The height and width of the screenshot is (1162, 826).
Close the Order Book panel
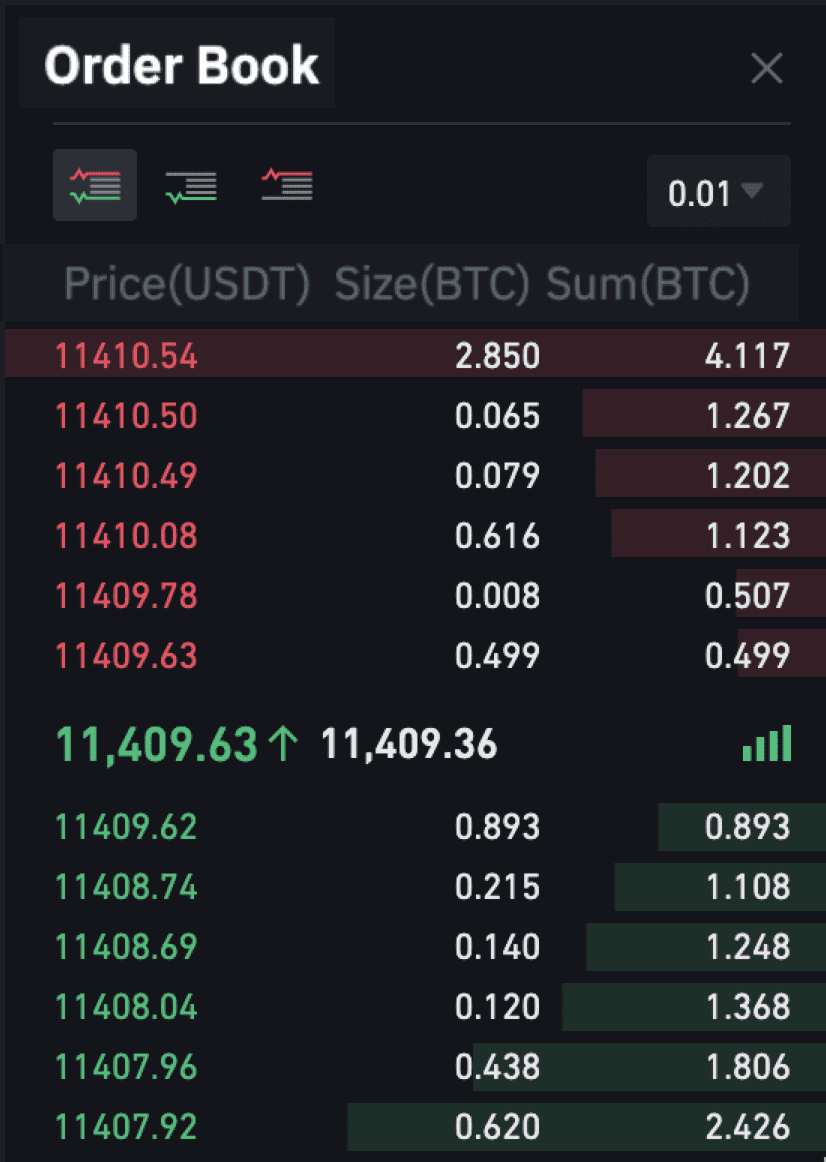point(767,69)
